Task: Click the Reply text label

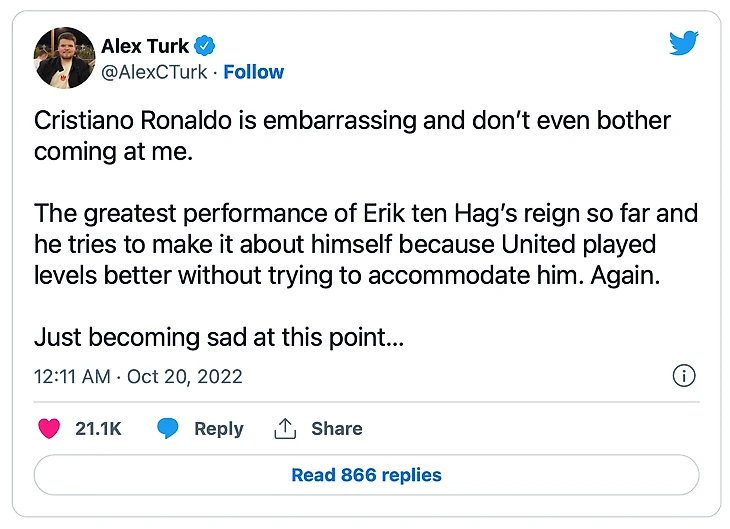Action: pyautogui.click(x=219, y=428)
